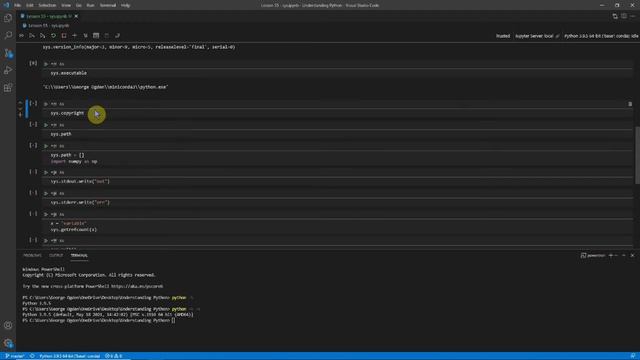Screen dimensions: 640x360
Task: Run the sys.copyright cell
Action: tap(46, 104)
